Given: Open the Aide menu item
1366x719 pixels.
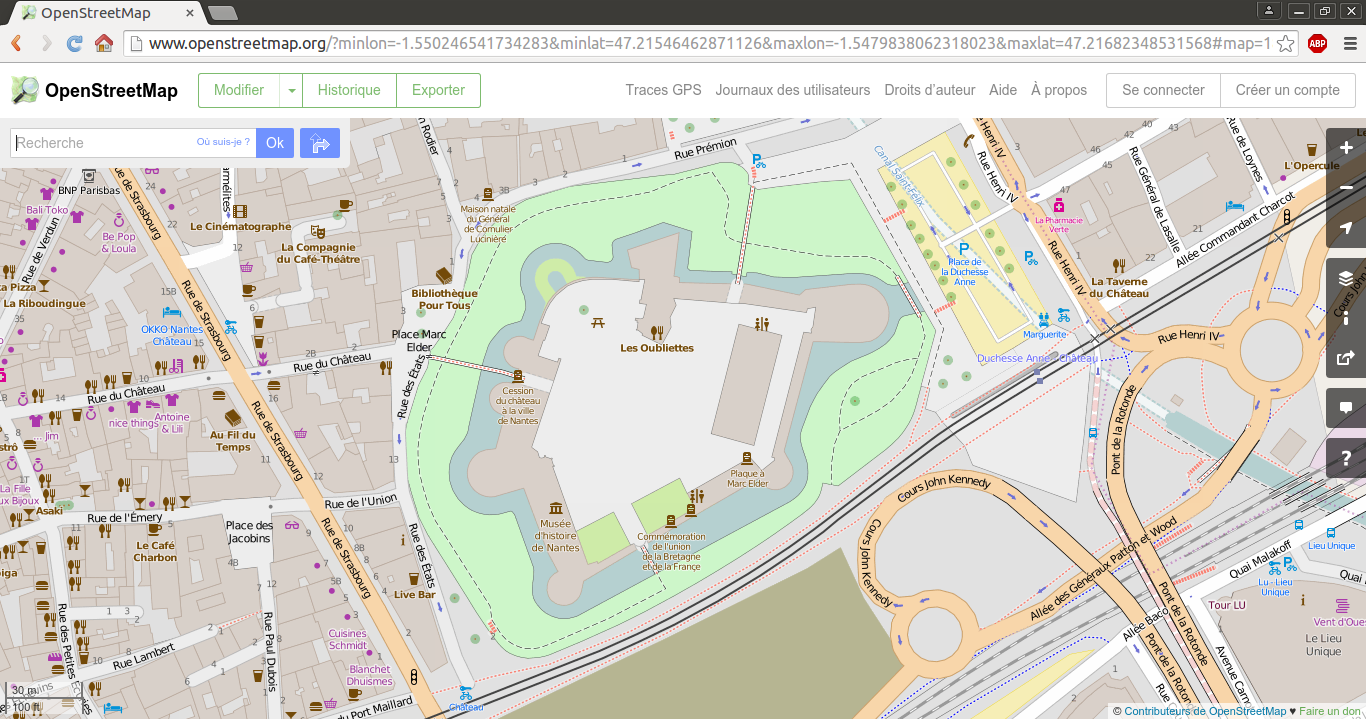Looking at the screenshot, I should (1003, 90).
